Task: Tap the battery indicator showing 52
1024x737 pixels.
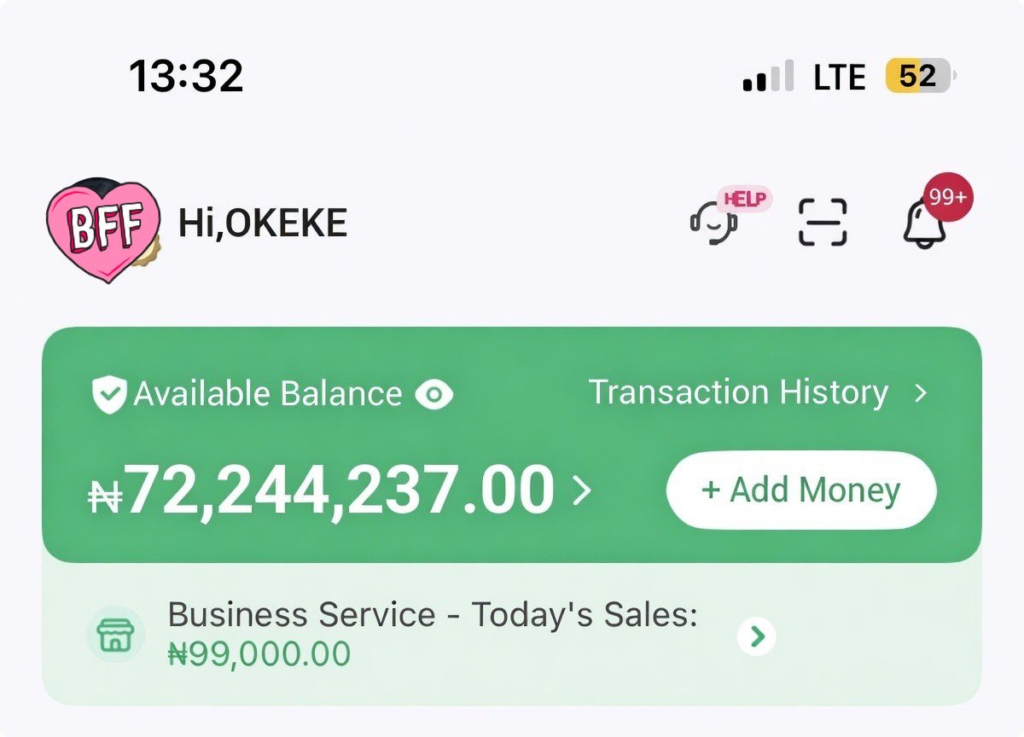Action: tap(919, 77)
